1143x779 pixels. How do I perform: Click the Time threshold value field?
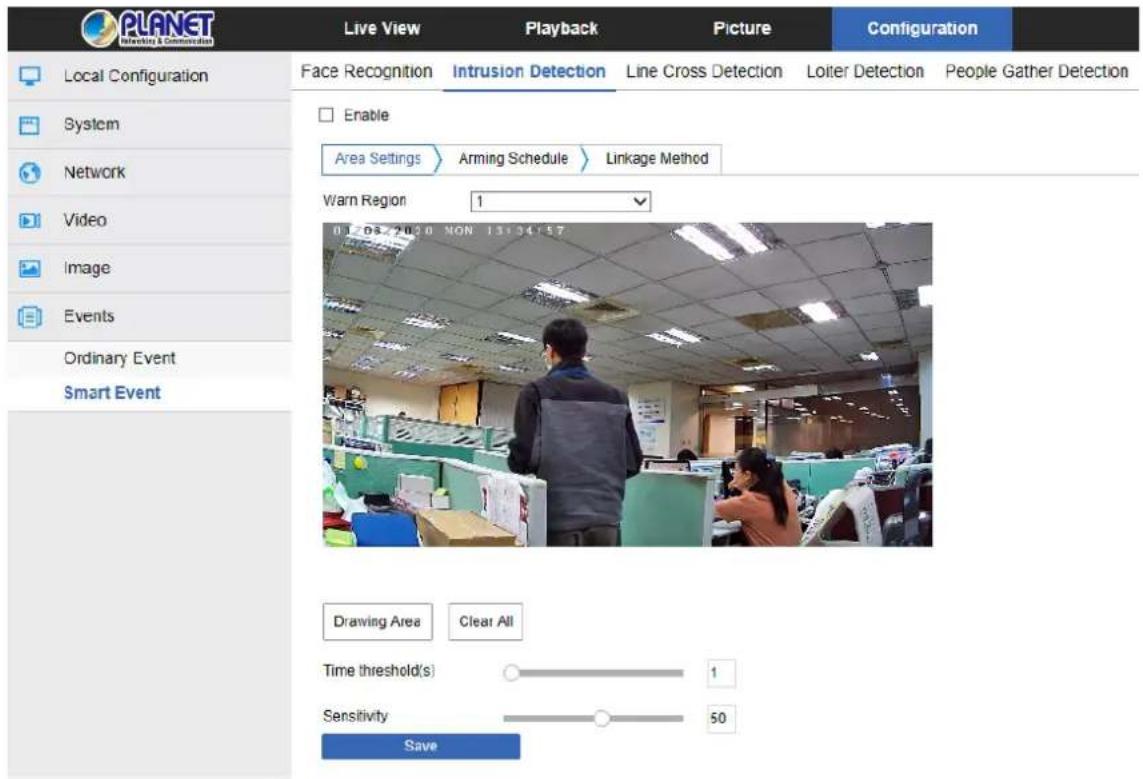pos(721,673)
